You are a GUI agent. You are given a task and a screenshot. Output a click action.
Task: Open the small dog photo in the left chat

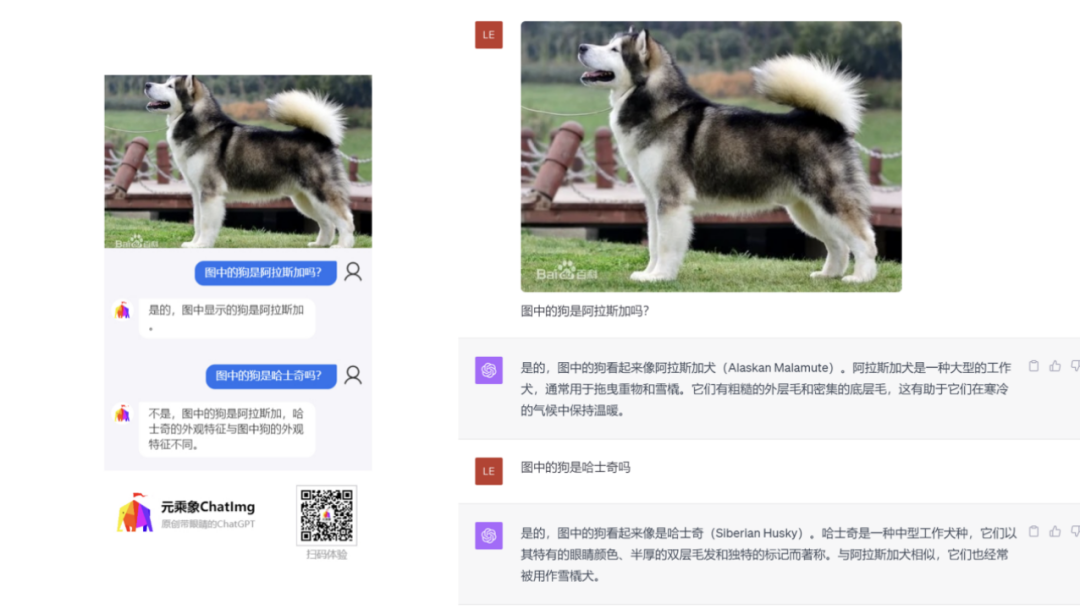coord(237,160)
